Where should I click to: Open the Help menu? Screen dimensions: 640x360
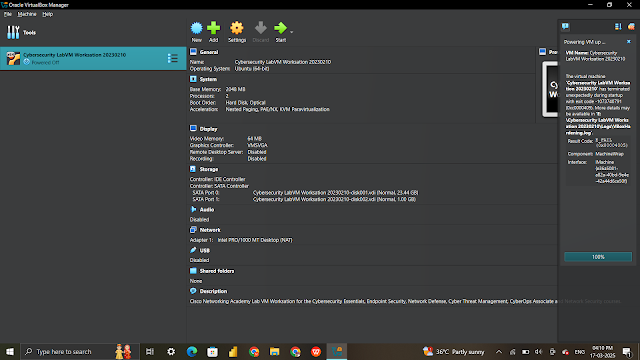tap(47, 14)
